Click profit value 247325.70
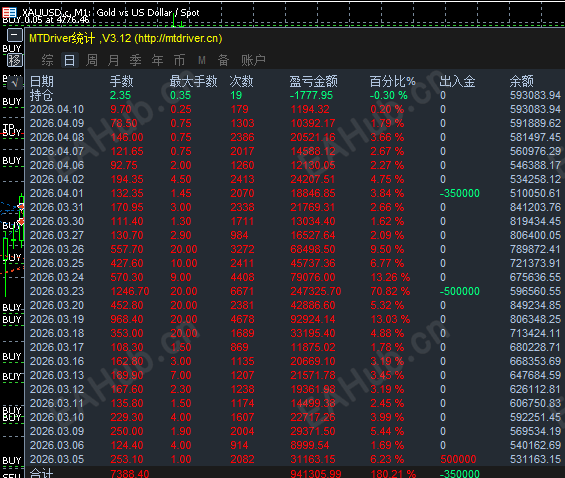This screenshot has width=565, height=478. (316, 291)
